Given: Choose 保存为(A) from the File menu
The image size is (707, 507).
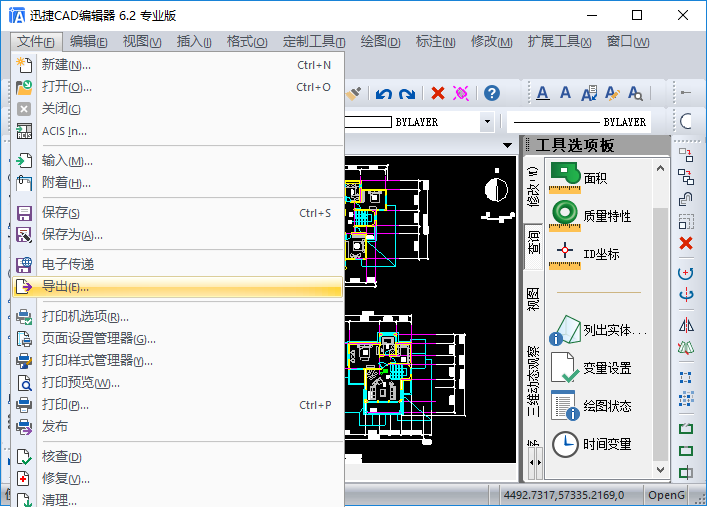Looking at the screenshot, I should pos(178,235).
